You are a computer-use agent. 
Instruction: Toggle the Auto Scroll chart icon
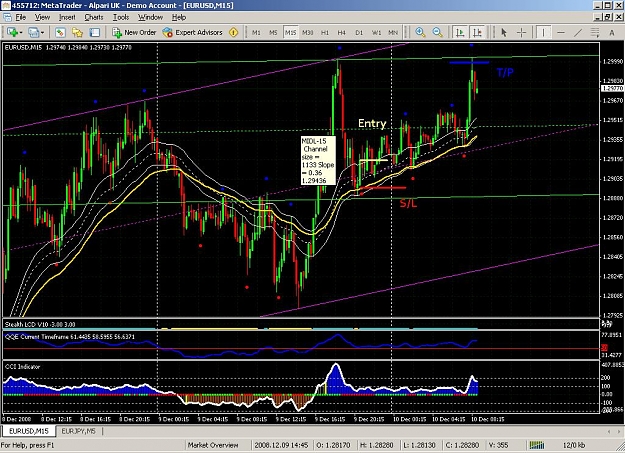(x=460, y=32)
